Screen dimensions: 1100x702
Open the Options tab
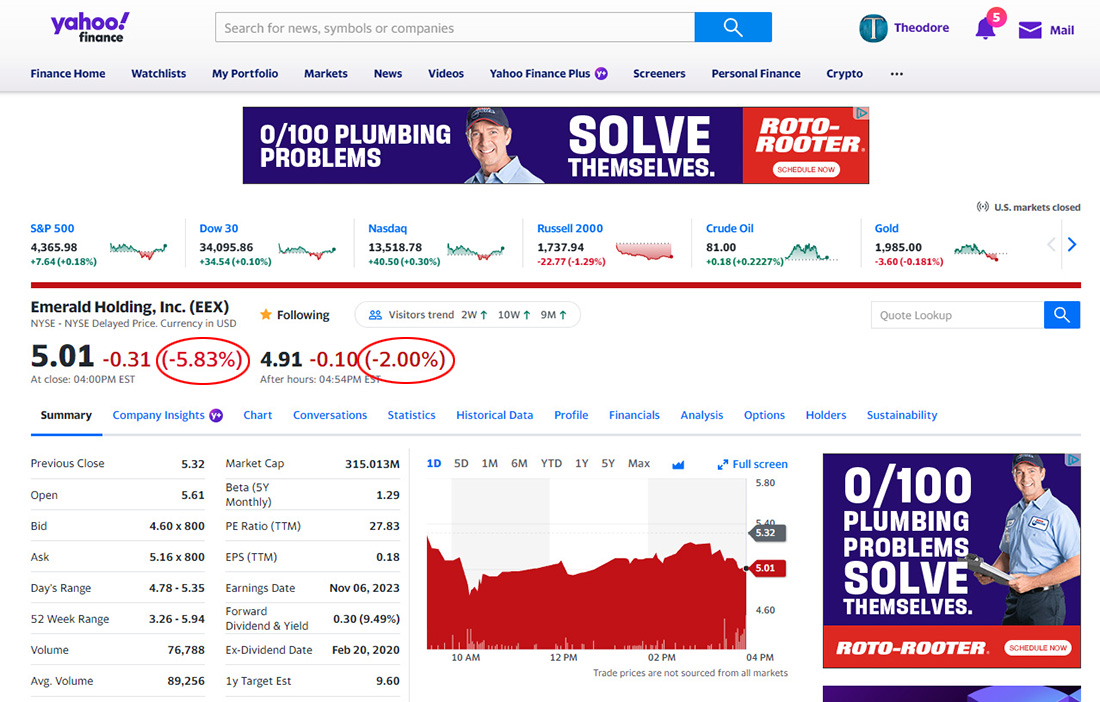[764, 415]
